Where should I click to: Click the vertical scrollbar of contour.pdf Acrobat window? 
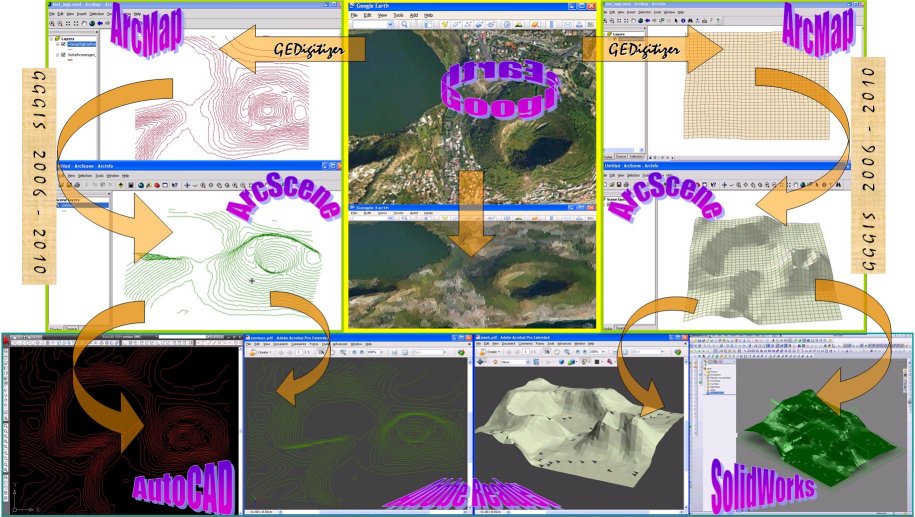pos(470,435)
